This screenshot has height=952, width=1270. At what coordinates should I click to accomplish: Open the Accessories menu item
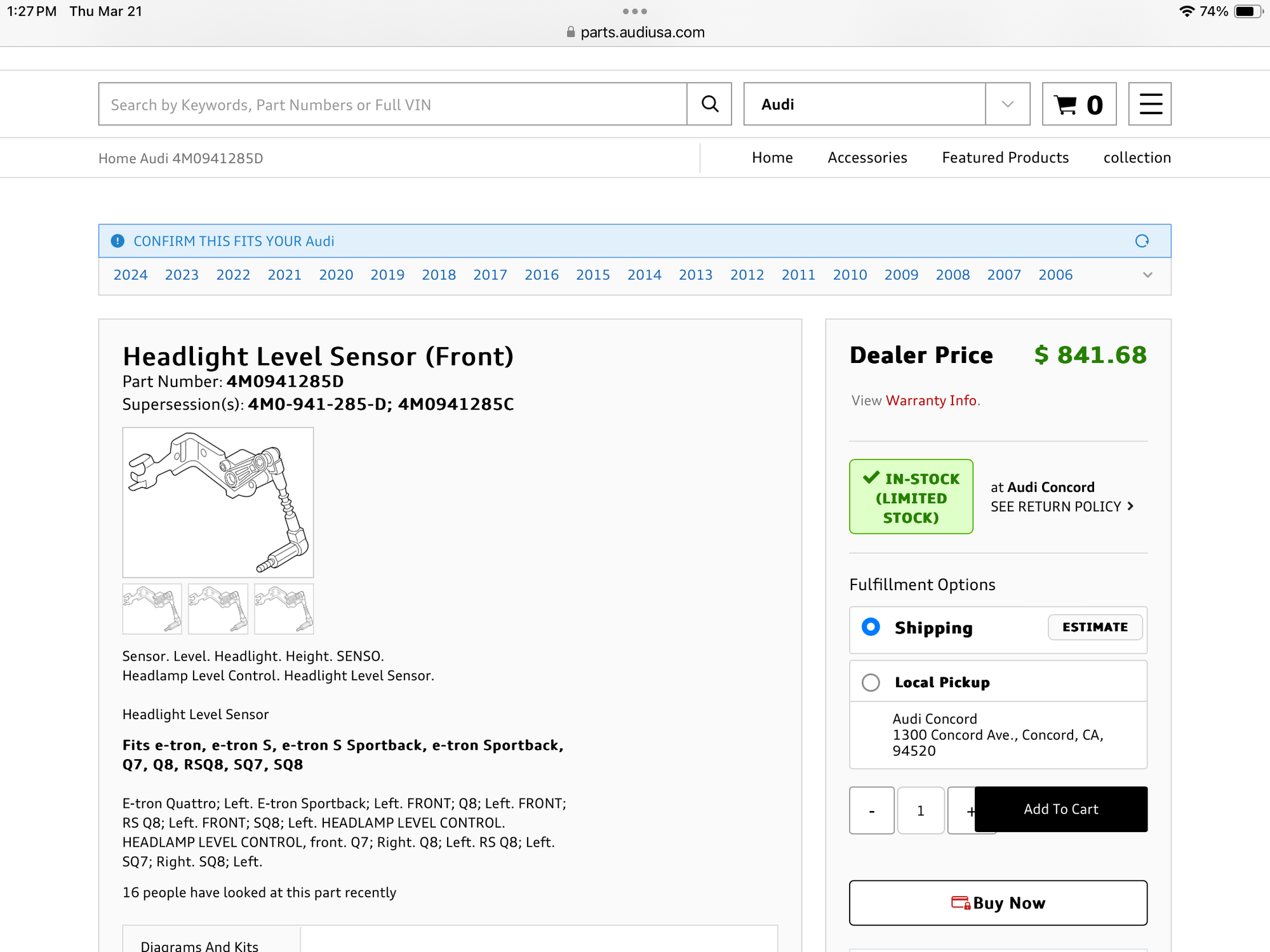point(867,157)
